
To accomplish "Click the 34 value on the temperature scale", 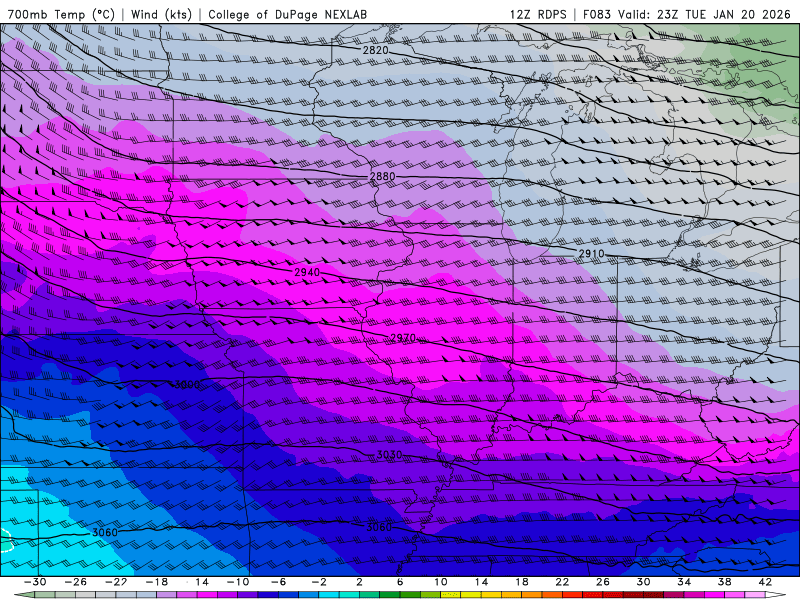I will tap(684, 582).
